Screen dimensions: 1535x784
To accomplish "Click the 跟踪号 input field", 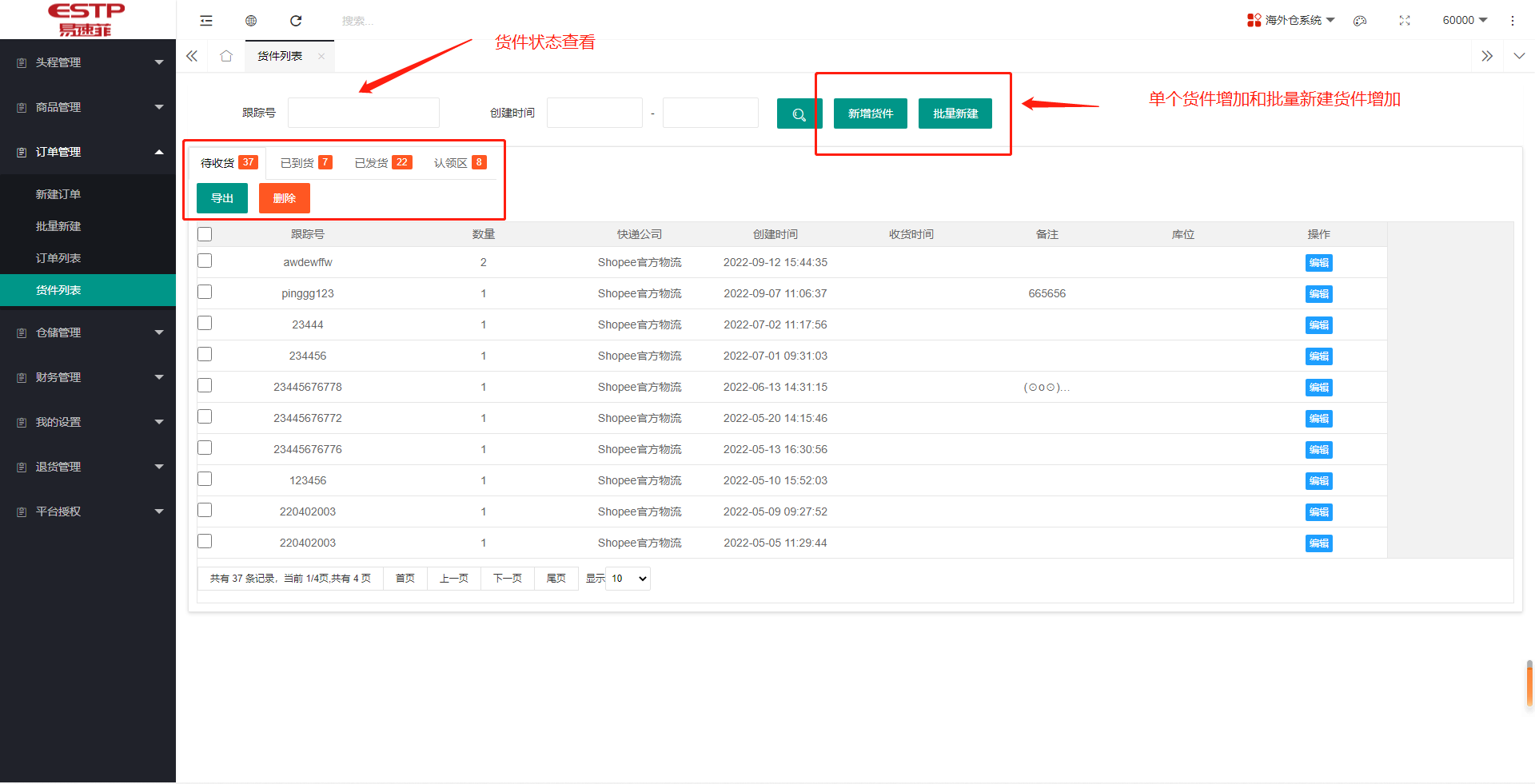I will 364,113.
